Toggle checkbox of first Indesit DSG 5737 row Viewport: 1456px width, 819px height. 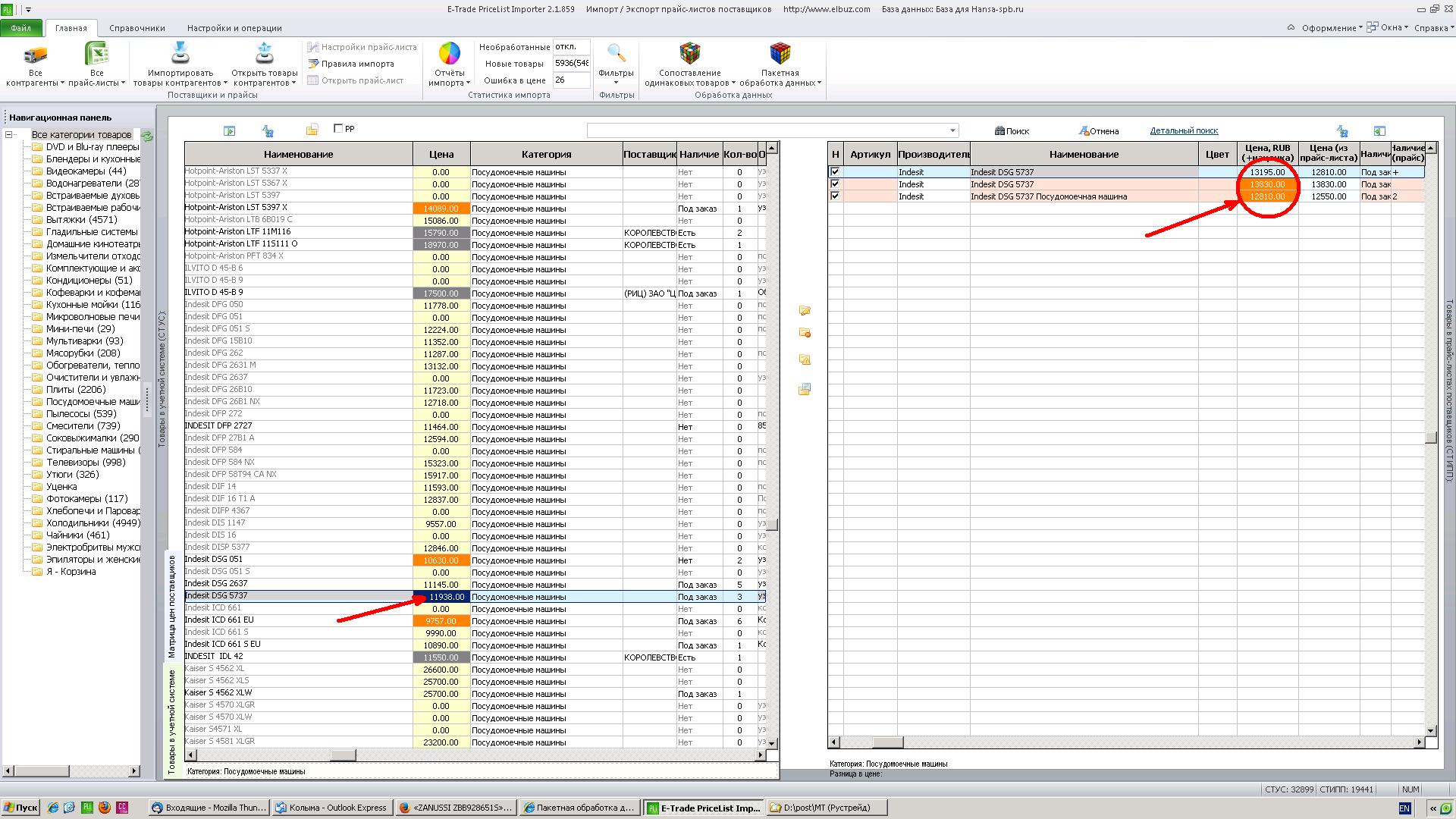tap(835, 172)
